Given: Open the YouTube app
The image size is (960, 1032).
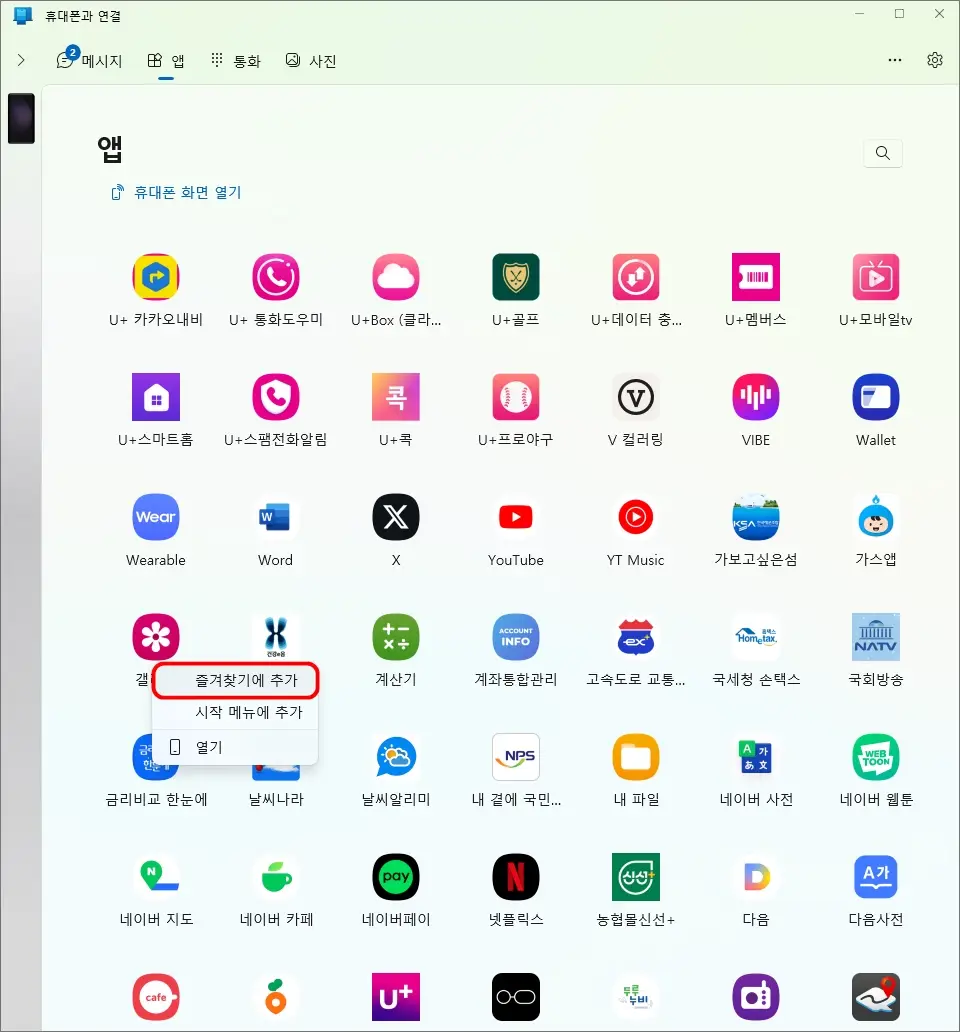Looking at the screenshot, I should (x=515, y=517).
